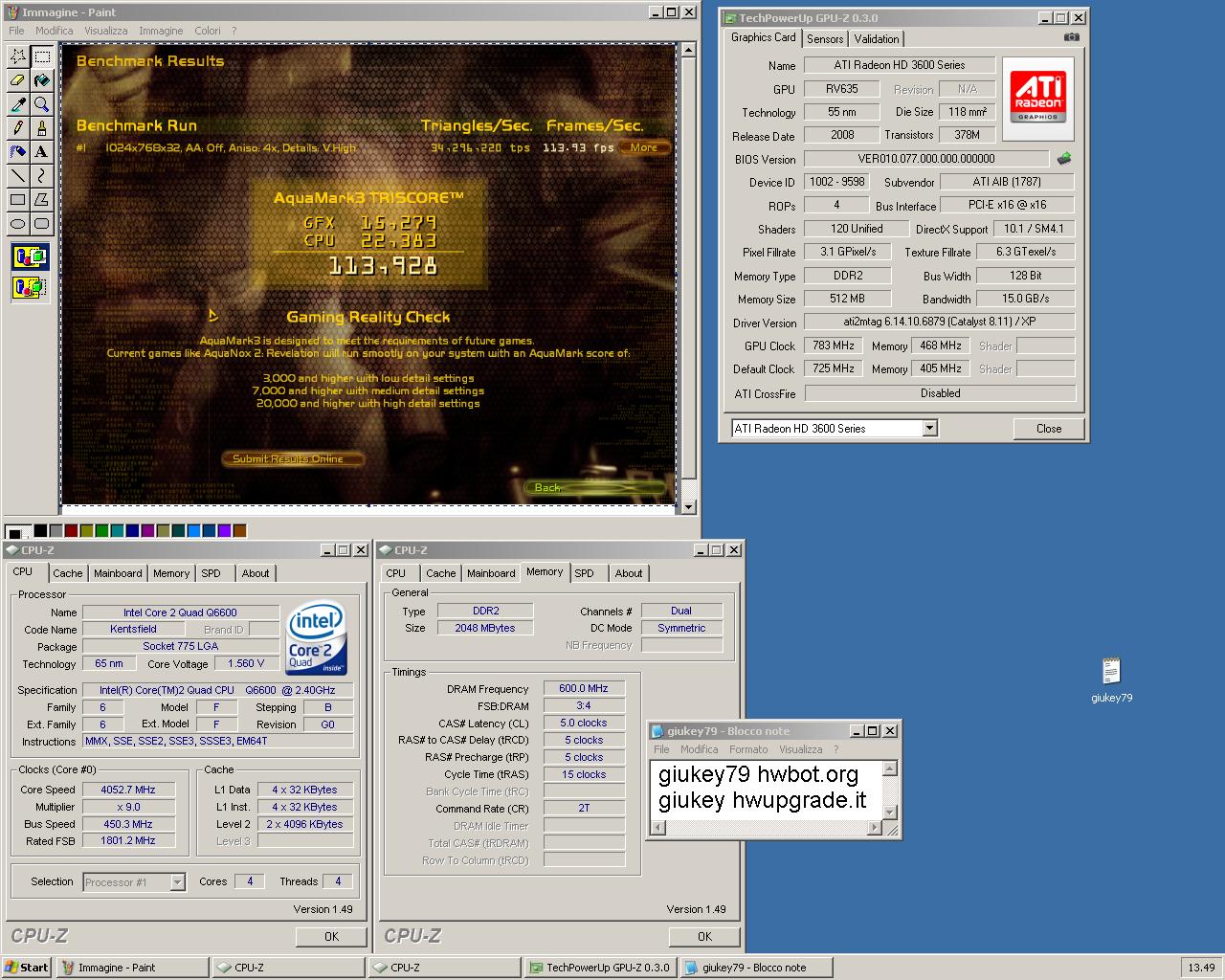The image size is (1225, 980).
Task: Click the Back button in AquaMark image
Action: (595, 488)
